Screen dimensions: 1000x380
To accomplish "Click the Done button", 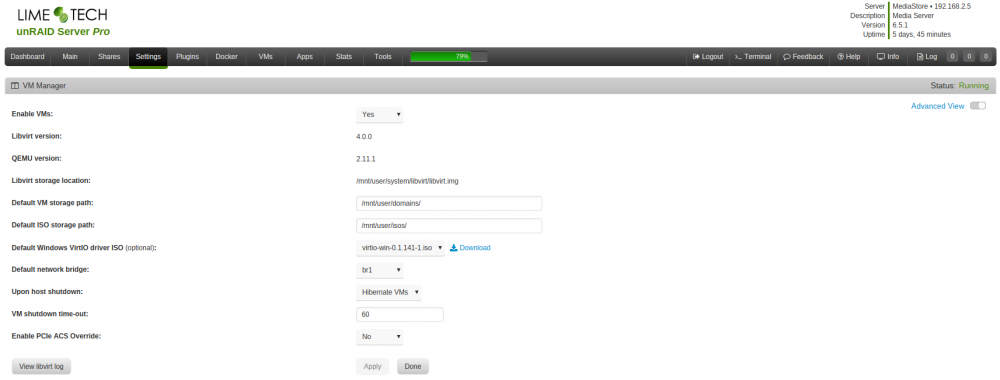I will [413, 367].
